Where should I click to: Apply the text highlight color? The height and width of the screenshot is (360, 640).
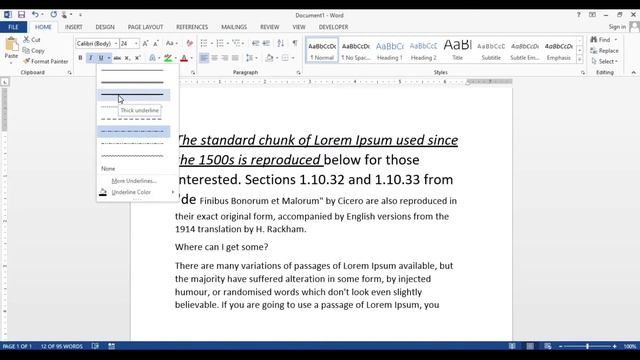click(168, 58)
